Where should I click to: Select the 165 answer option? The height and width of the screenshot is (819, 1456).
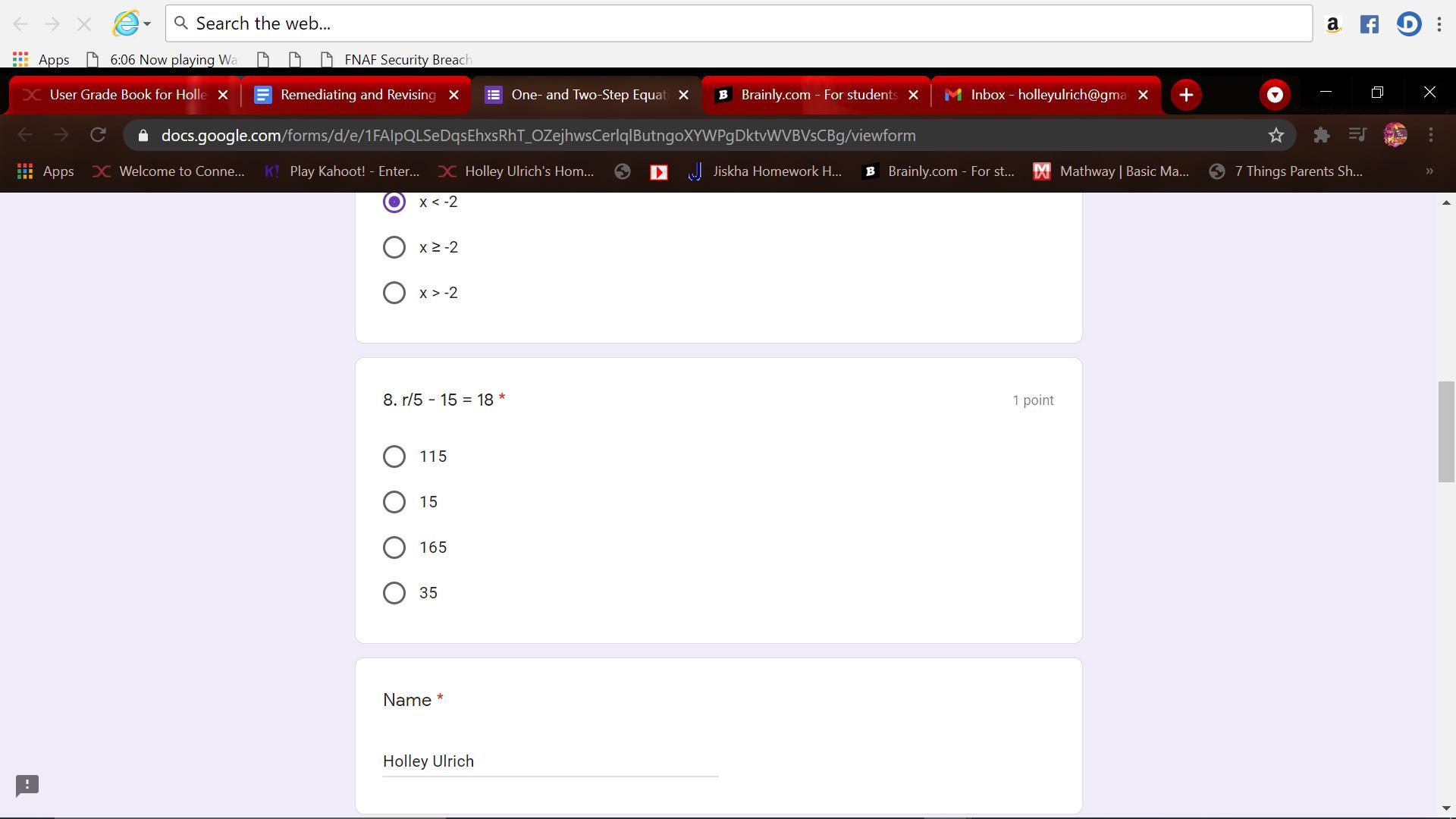coord(394,548)
